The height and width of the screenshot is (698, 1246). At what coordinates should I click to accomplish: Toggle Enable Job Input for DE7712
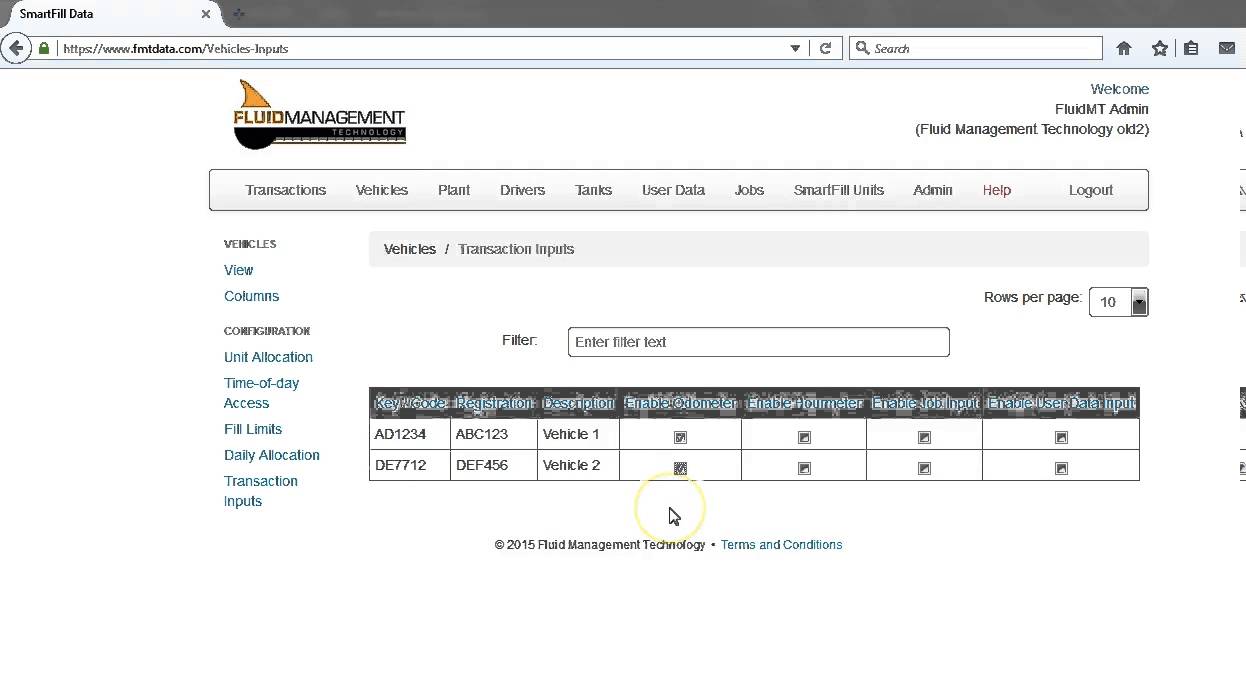click(x=924, y=468)
